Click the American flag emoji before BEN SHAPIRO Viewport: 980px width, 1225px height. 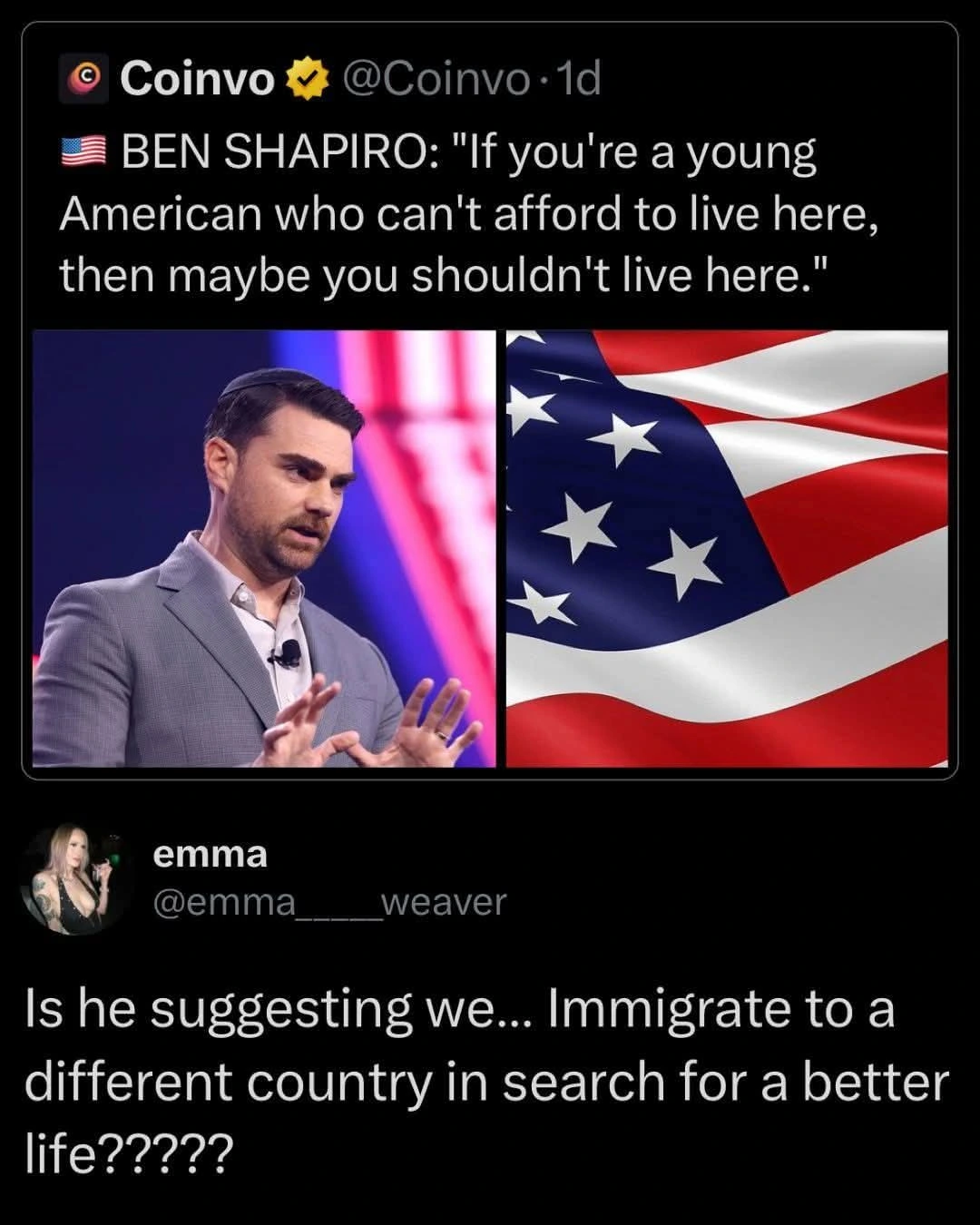(x=83, y=153)
